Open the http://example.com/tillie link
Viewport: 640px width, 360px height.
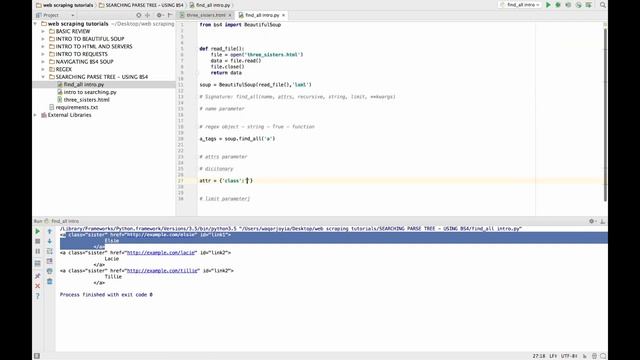(162, 271)
